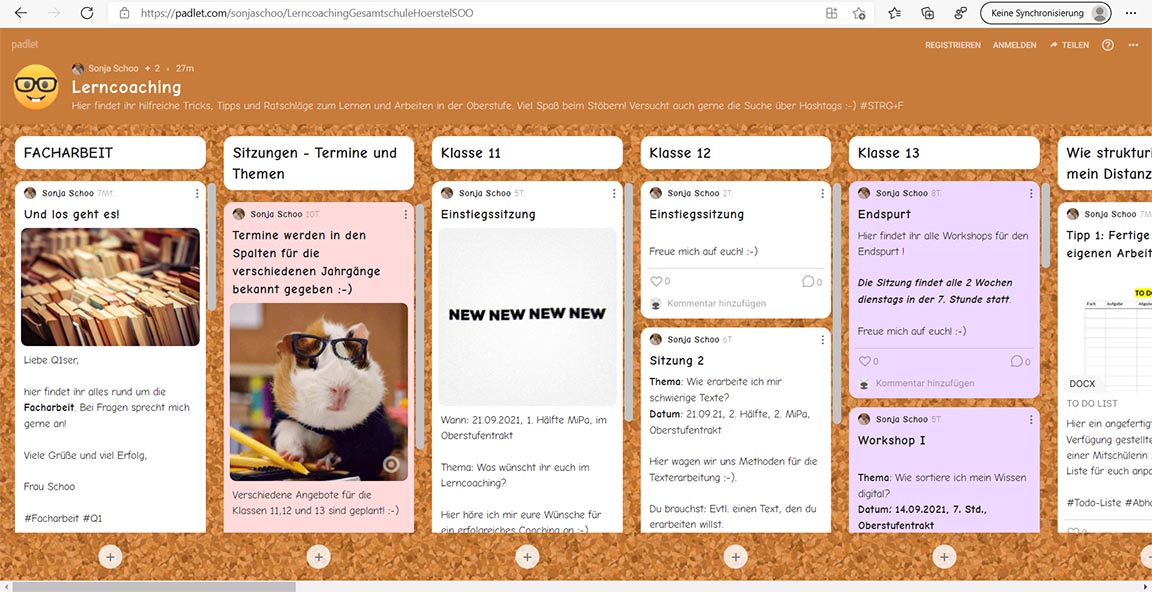The width and height of the screenshot is (1152, 592).
Task: Click ANMELDEN link
Action: click(x=1015, y=45)
